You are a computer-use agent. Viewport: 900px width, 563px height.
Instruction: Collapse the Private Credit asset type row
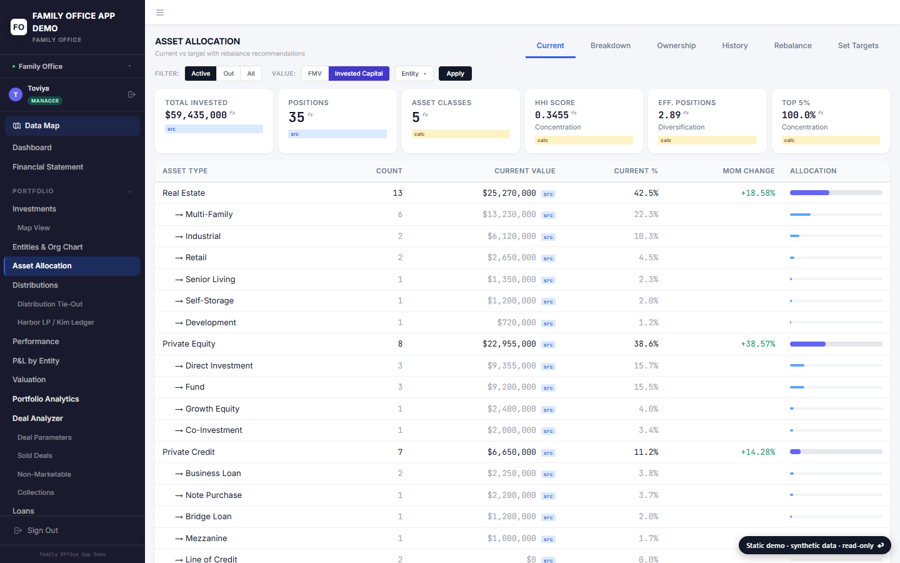coord(188,452)
